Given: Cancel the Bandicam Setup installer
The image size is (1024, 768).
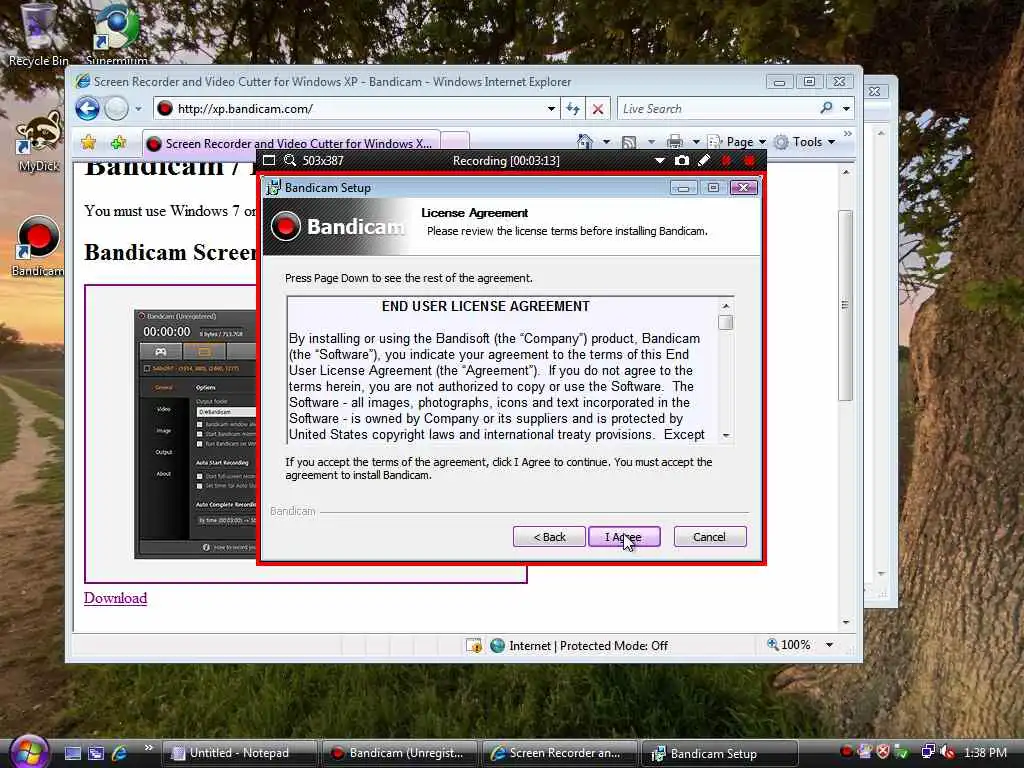Looking at the screenshot, I should (x=709, y=537).
